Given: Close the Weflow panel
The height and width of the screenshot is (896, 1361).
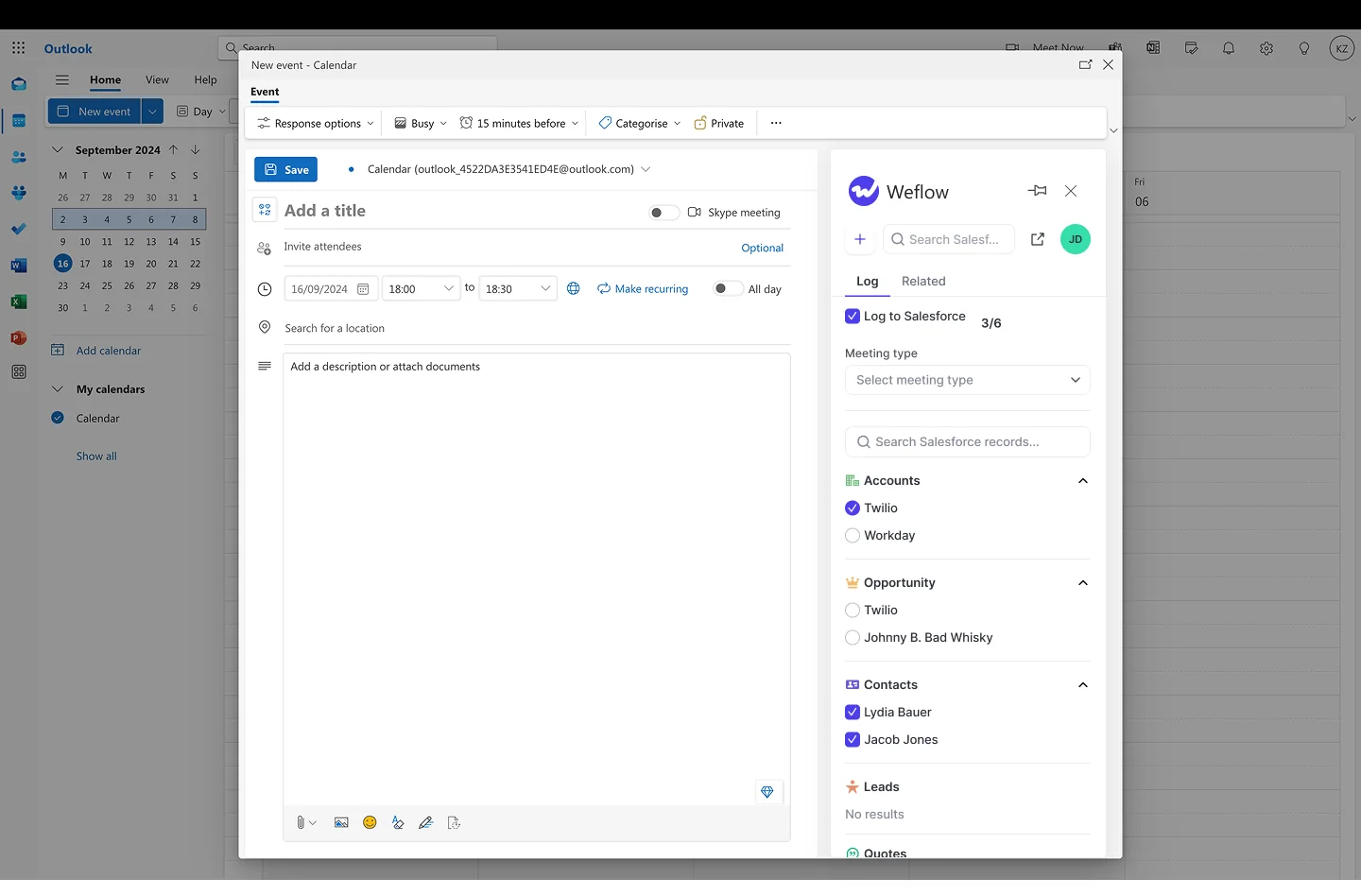Looking at the screenshot, I should tap(1071, 191).
